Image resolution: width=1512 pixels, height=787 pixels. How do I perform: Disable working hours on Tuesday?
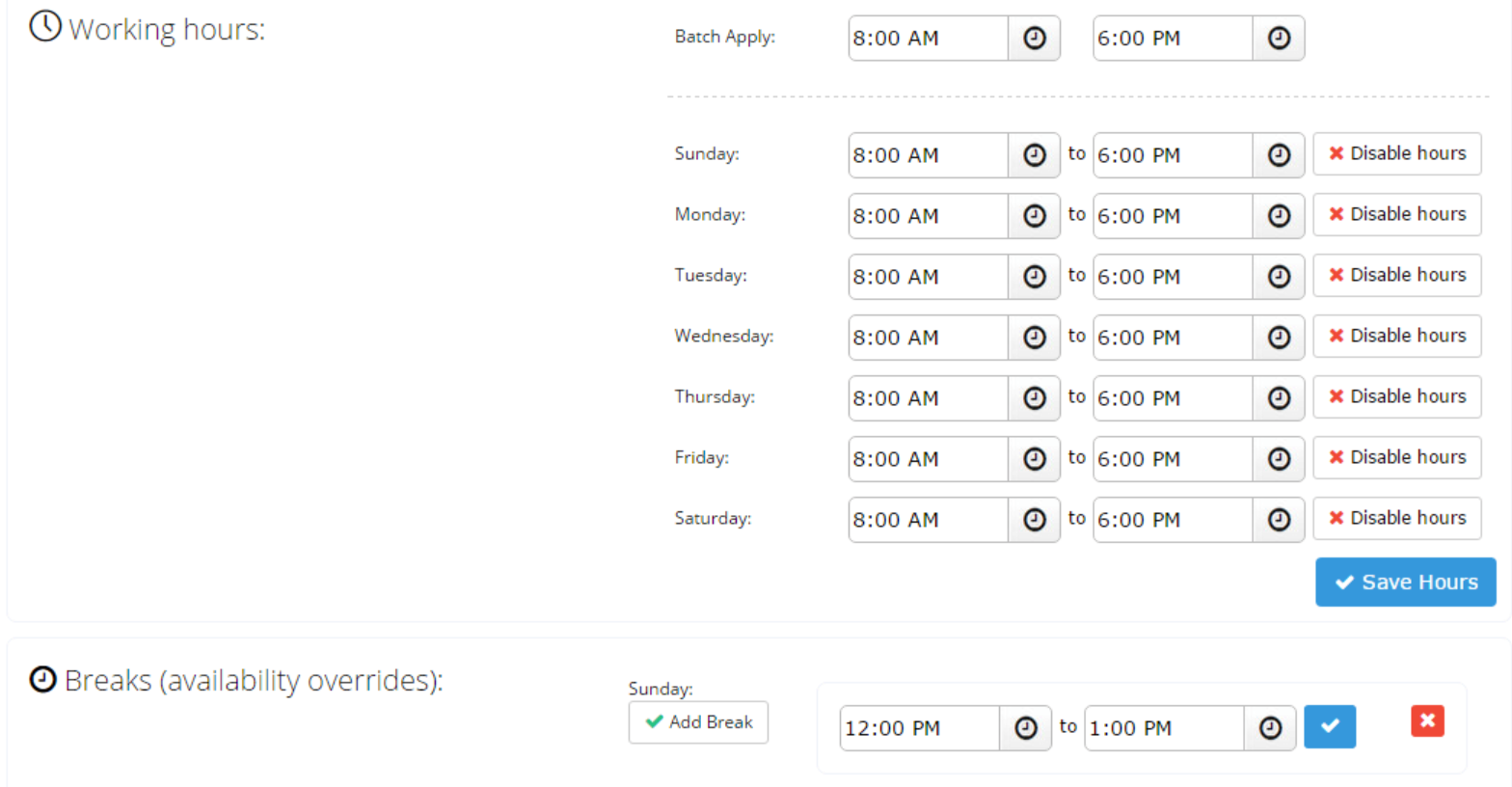[1396, 276]
